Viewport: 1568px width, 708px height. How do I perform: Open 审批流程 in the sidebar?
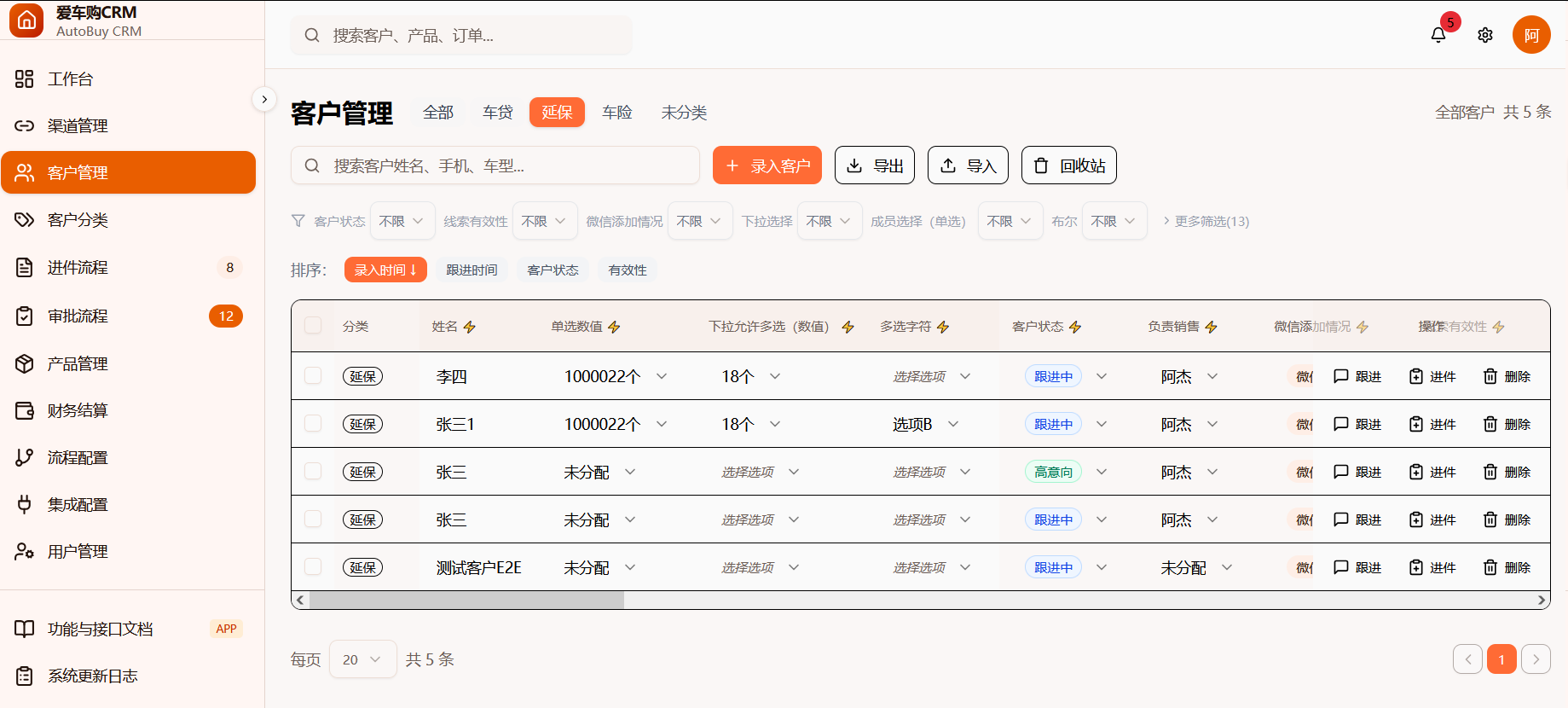pos(128,316)
